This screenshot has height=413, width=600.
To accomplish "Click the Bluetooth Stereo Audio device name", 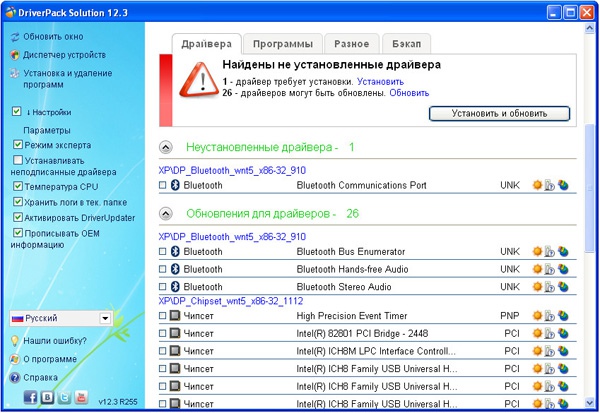I will [x=344, y=287].
